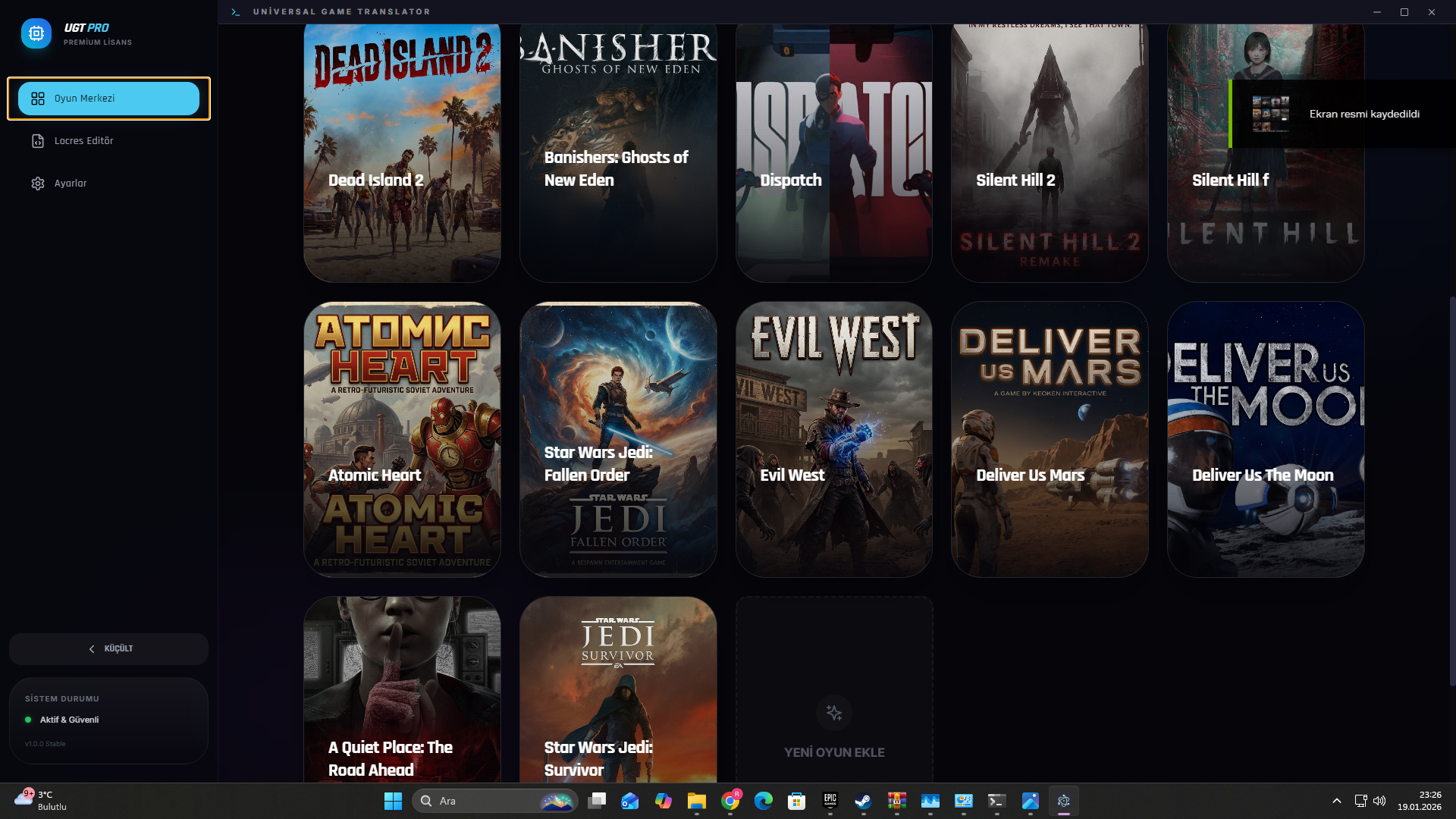Open Google Chrome from the taskbar
Screen dimensions: 1456x819
730,801
